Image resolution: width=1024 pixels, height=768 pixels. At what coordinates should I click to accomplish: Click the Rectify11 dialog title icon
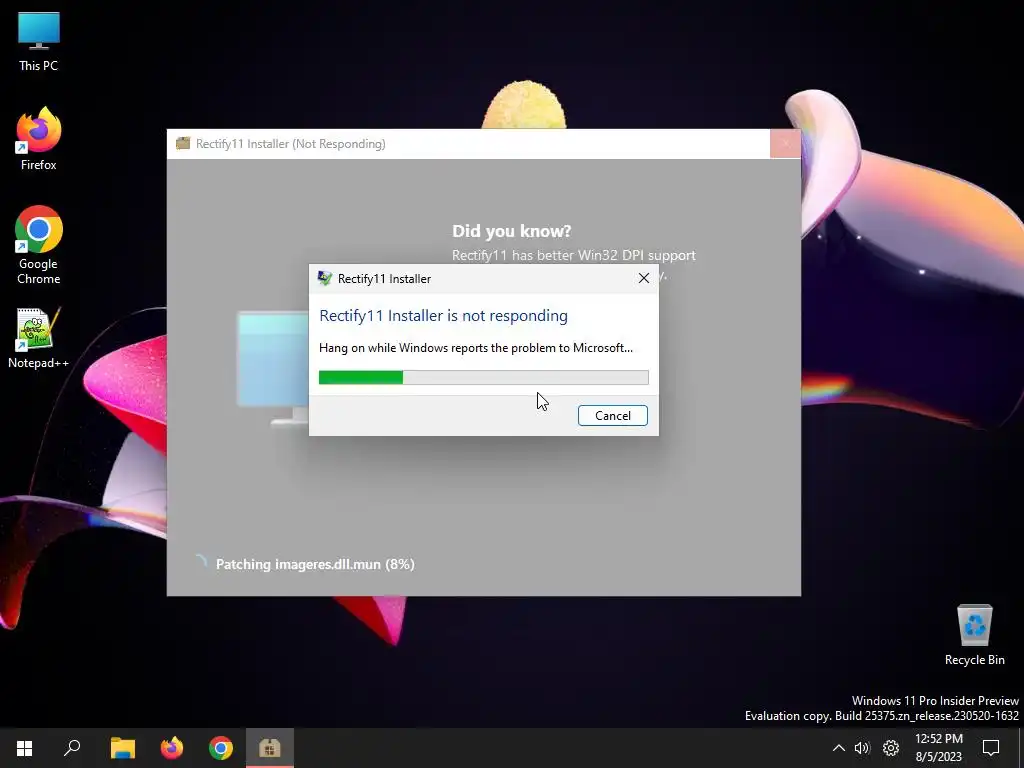325,278
